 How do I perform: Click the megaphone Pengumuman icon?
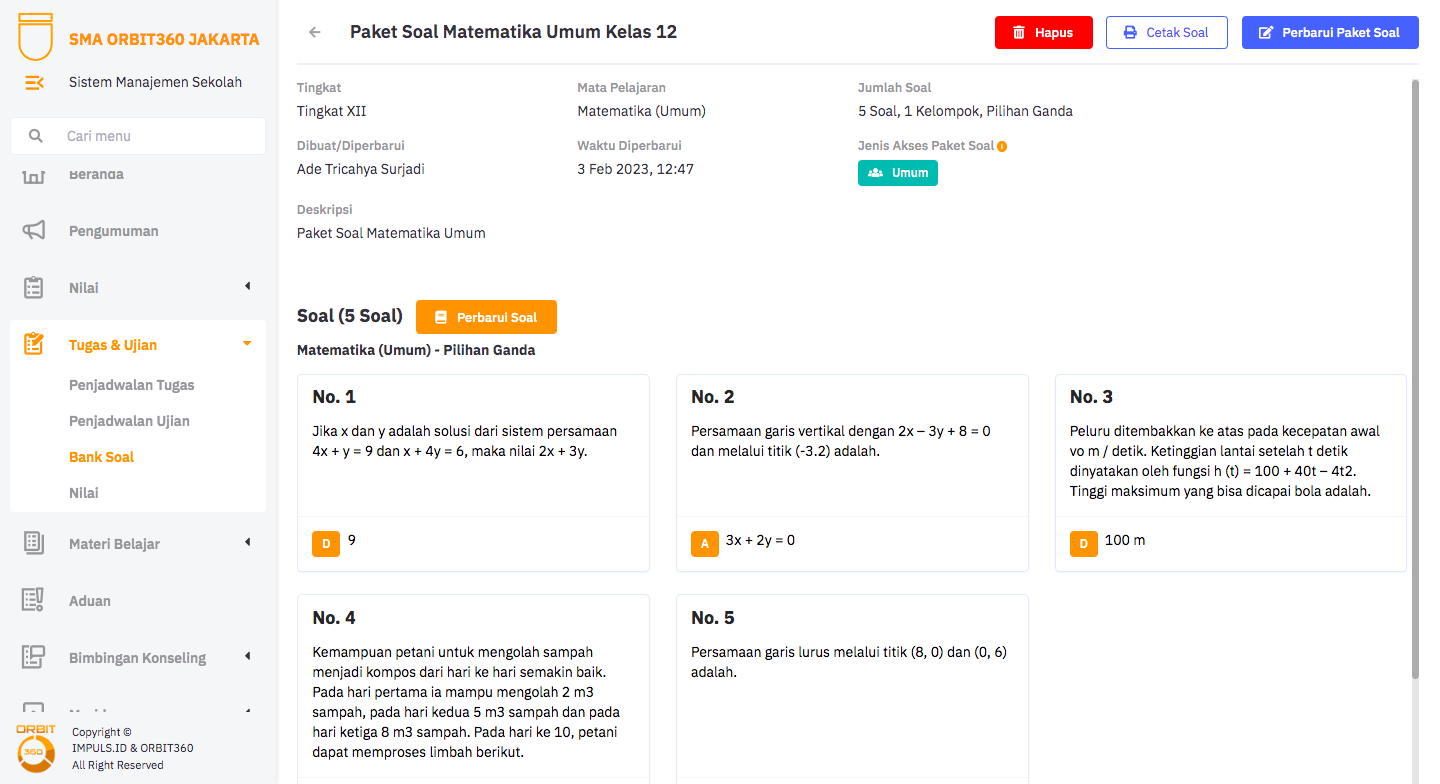(x=34, y=231)
